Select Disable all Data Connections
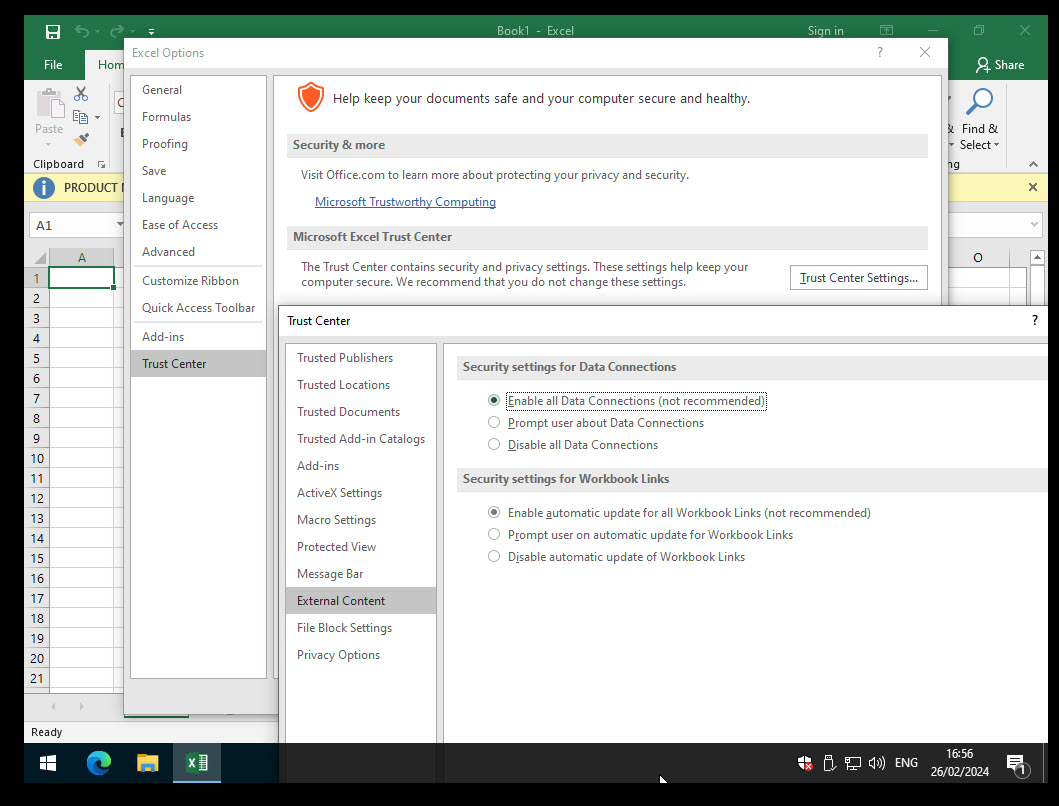The image size is (1059, 806). click(x=494, y=444)
